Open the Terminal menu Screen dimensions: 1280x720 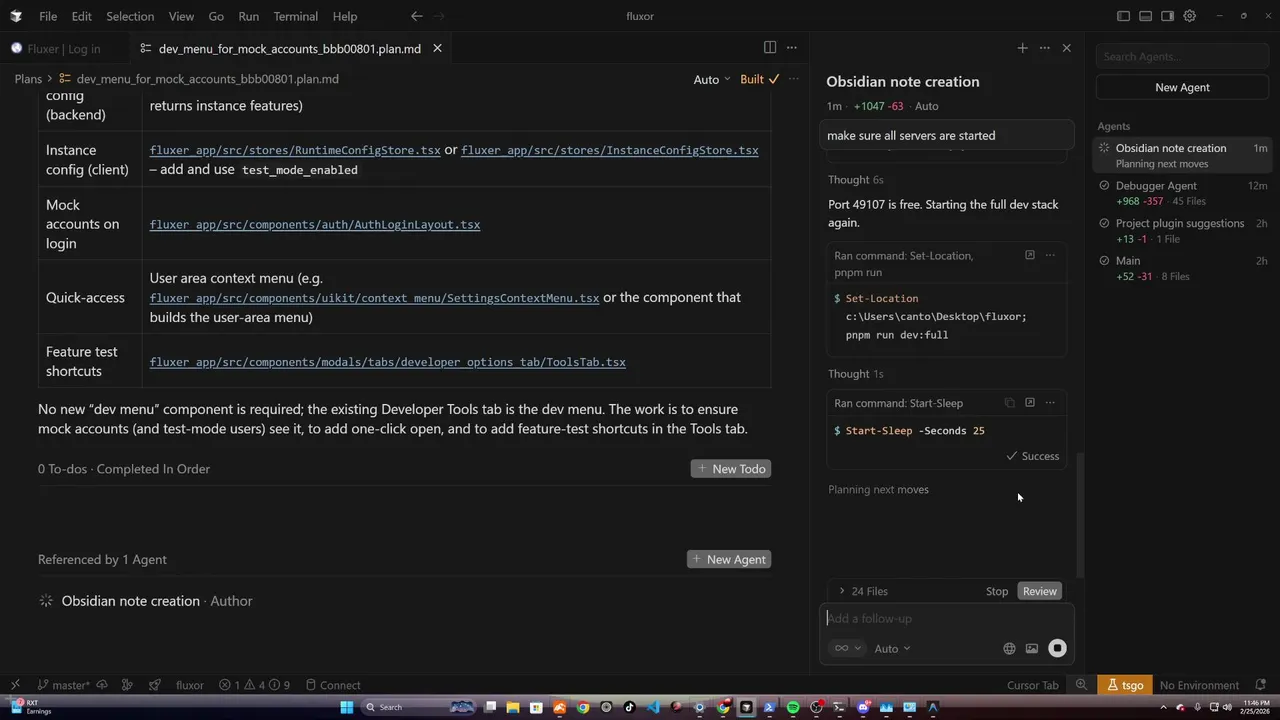(296, 16)
